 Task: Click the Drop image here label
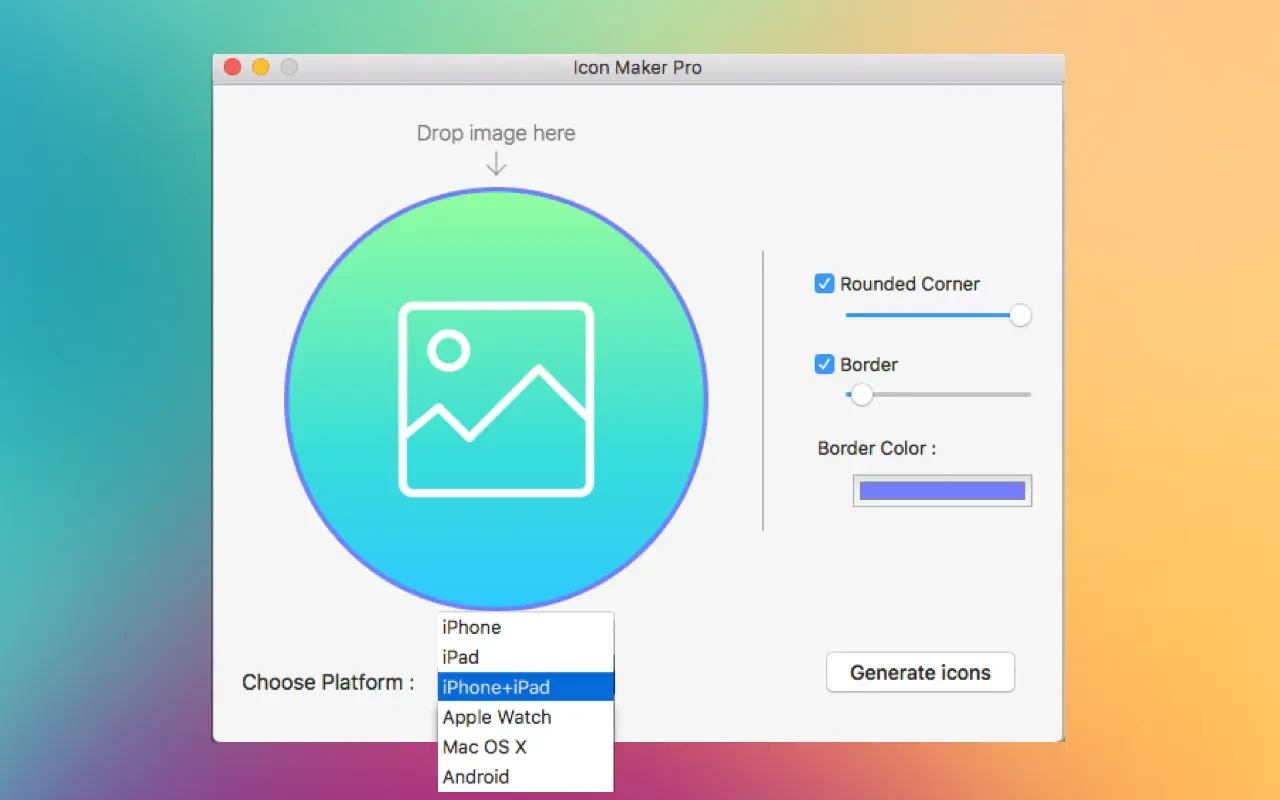click(496, 133)
